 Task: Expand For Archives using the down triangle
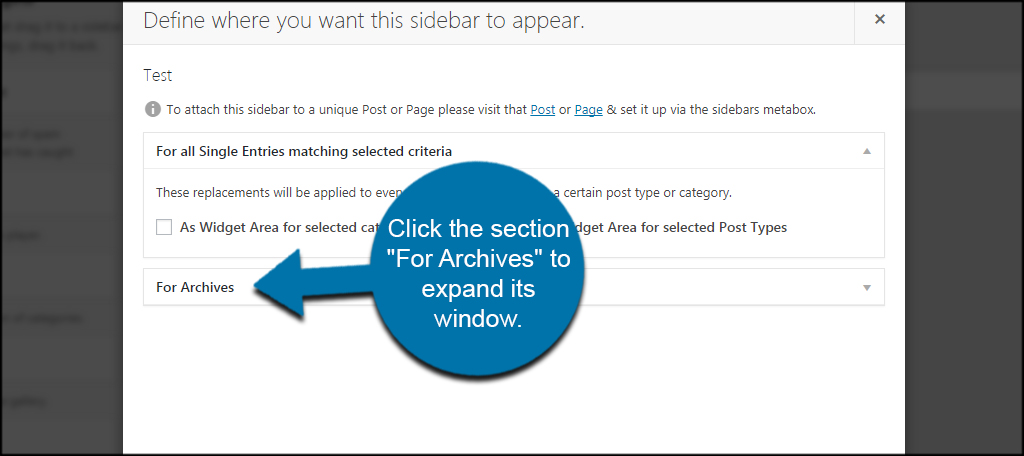tap(867, 287)
